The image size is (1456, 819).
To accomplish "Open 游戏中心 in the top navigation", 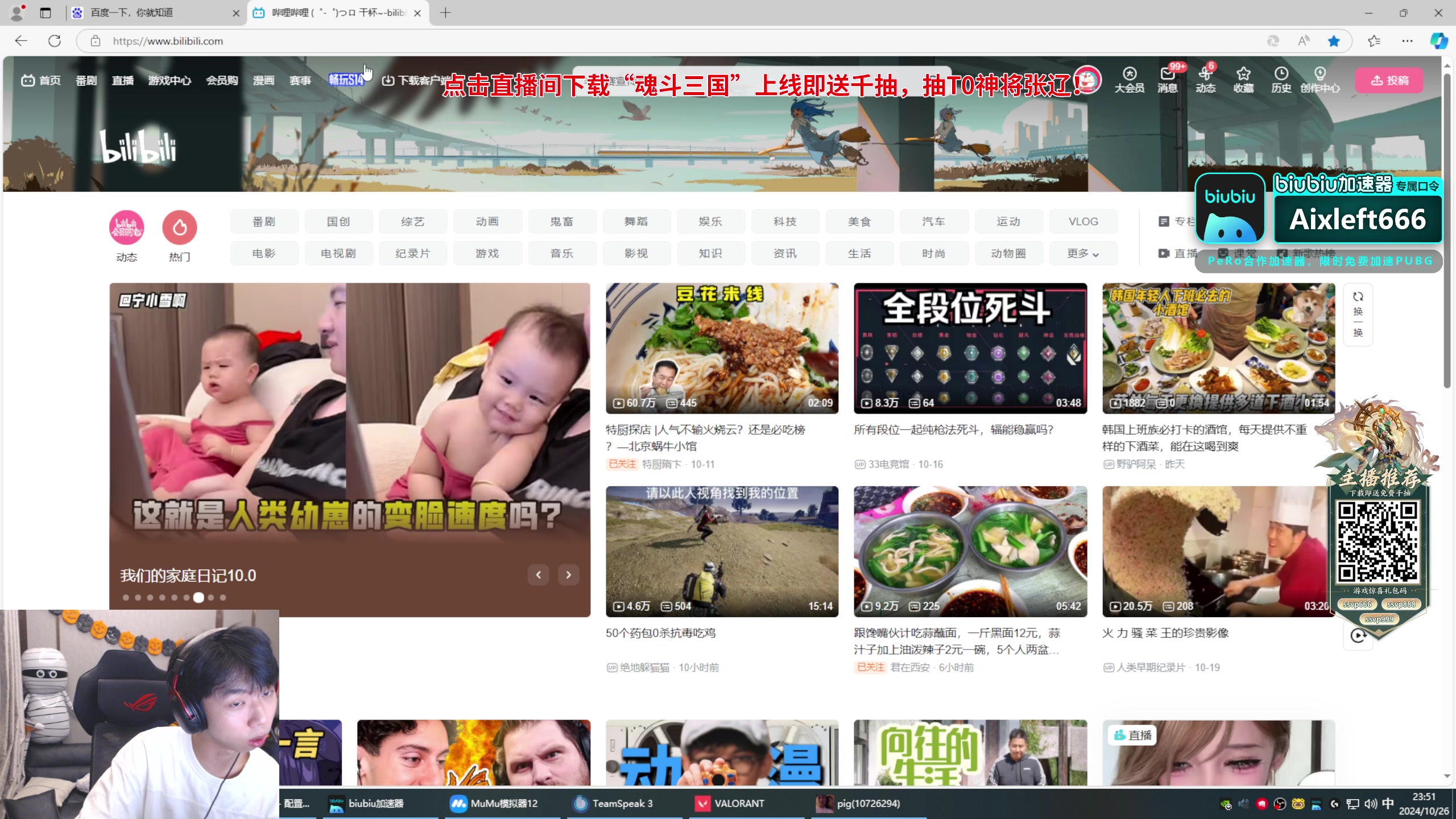I will pyautogui.click(x=169, y=80).
